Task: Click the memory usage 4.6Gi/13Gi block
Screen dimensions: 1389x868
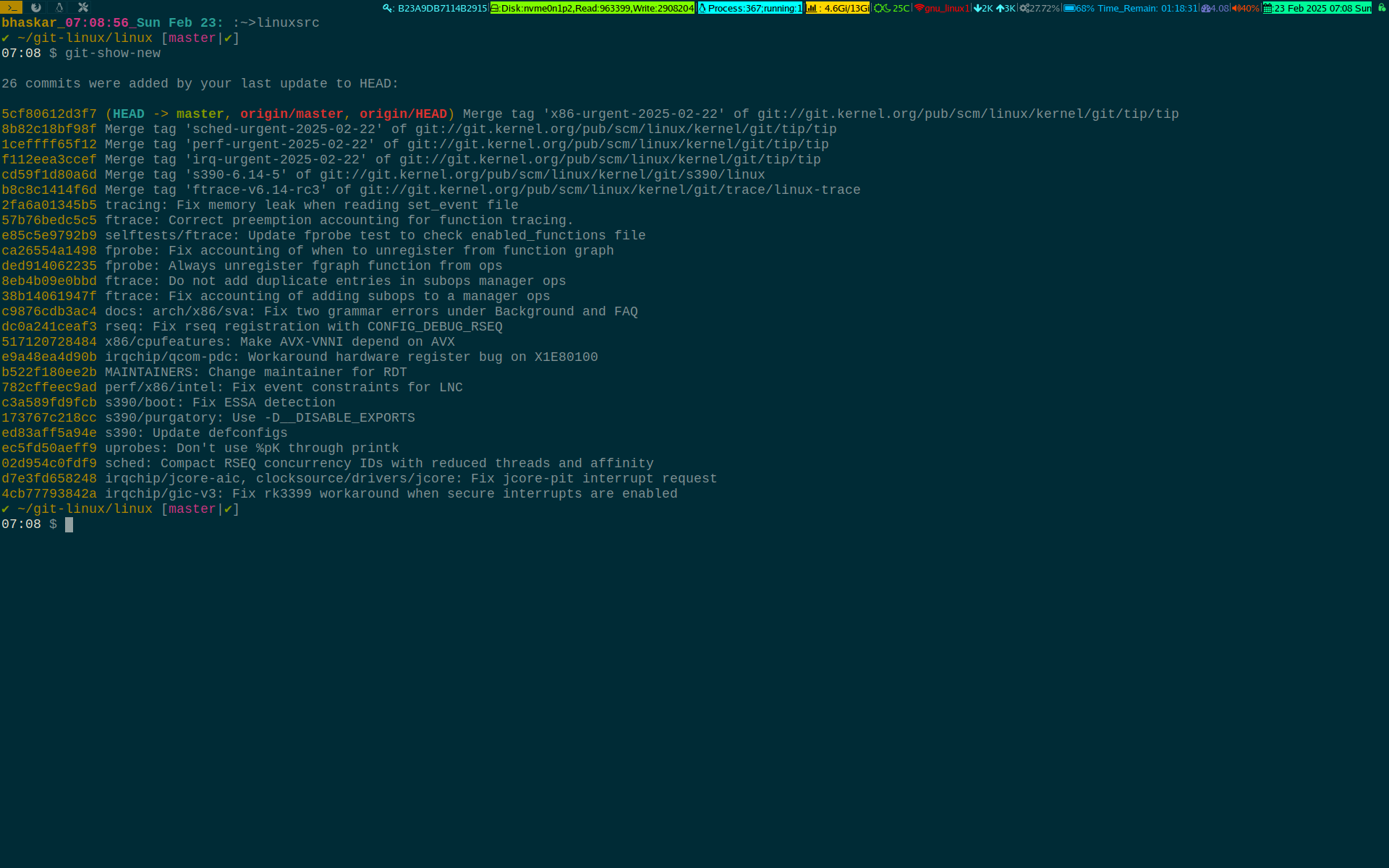Action: 838,9
